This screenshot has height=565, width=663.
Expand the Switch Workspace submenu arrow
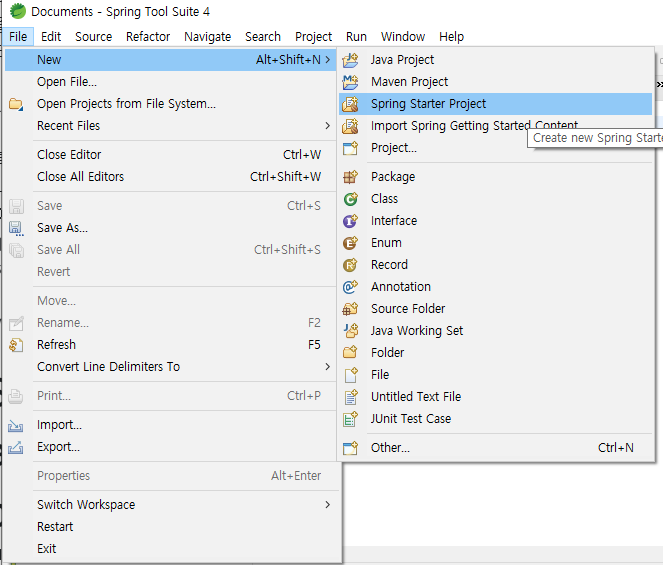point(328,505)
